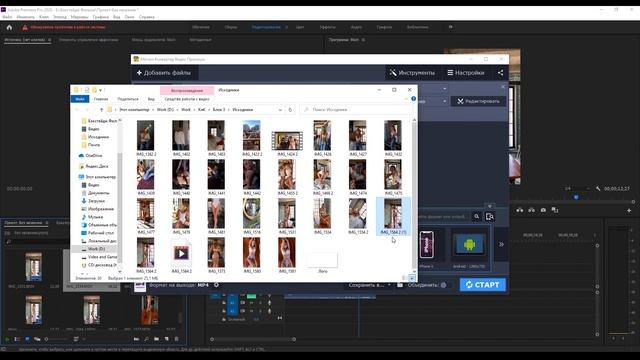Toggle lock on second audio track
This screenshot has height=360, width=640.
[x=224, y=311]
